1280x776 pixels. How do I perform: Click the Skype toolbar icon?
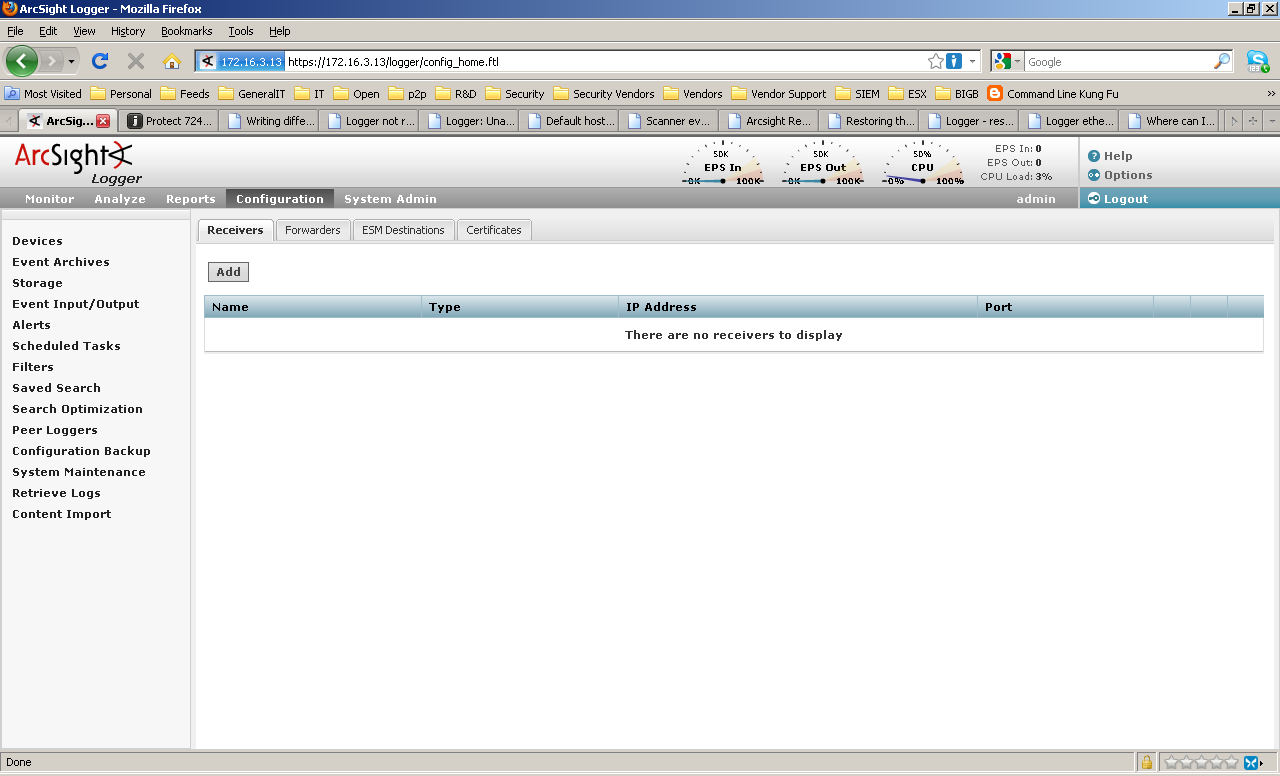click(x=1258, y=61)
